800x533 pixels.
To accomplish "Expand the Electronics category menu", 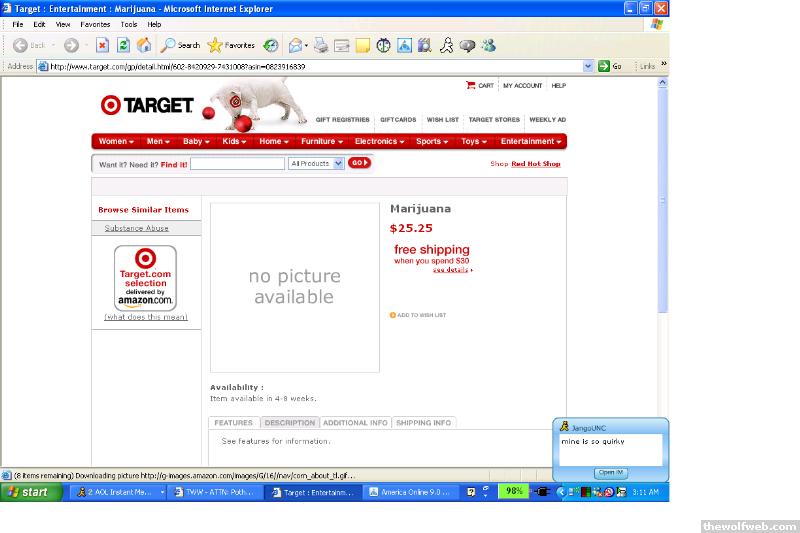I will (379, 141).
